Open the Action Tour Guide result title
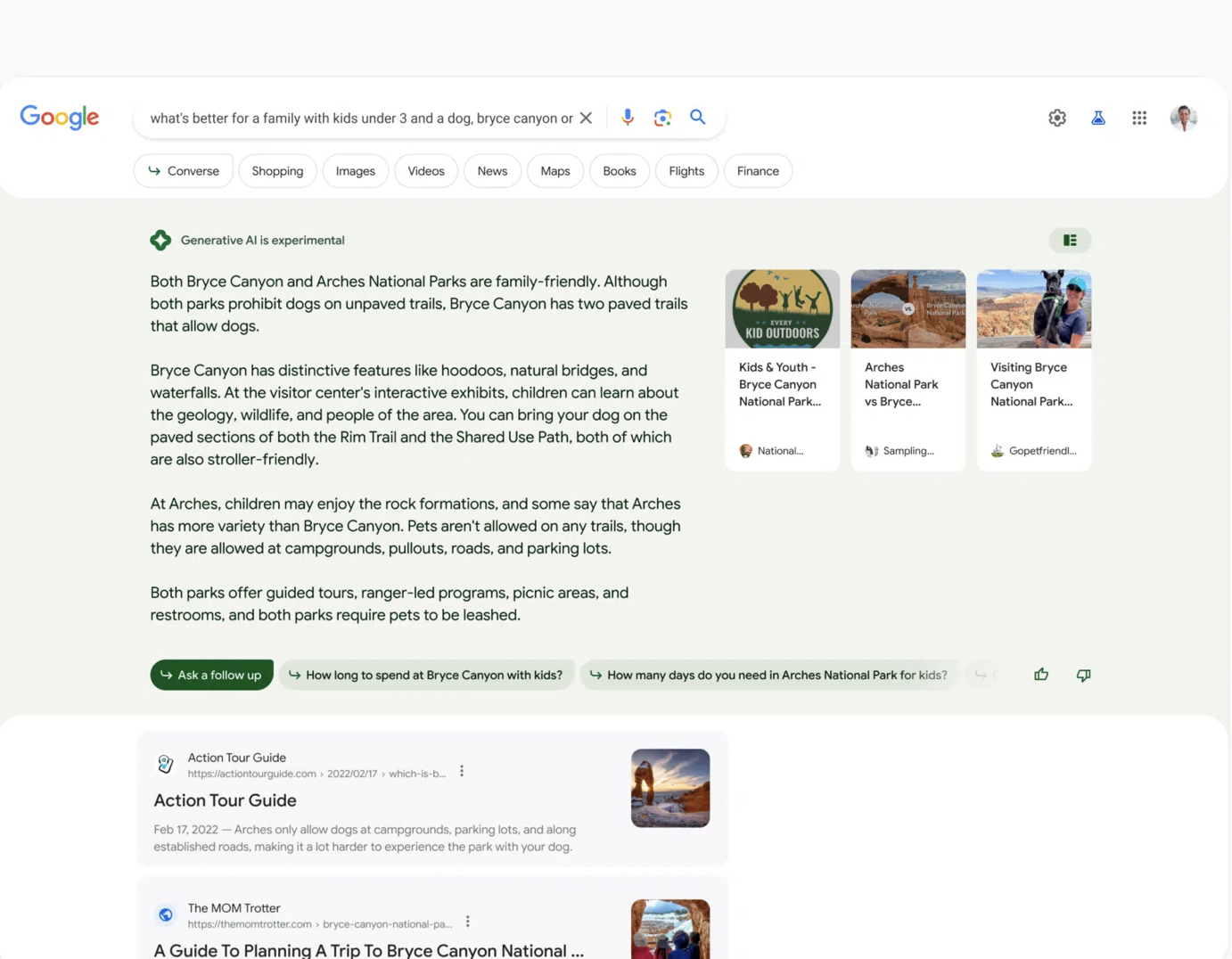Screen dimensions: 1232x959 (x=225, y=800)
